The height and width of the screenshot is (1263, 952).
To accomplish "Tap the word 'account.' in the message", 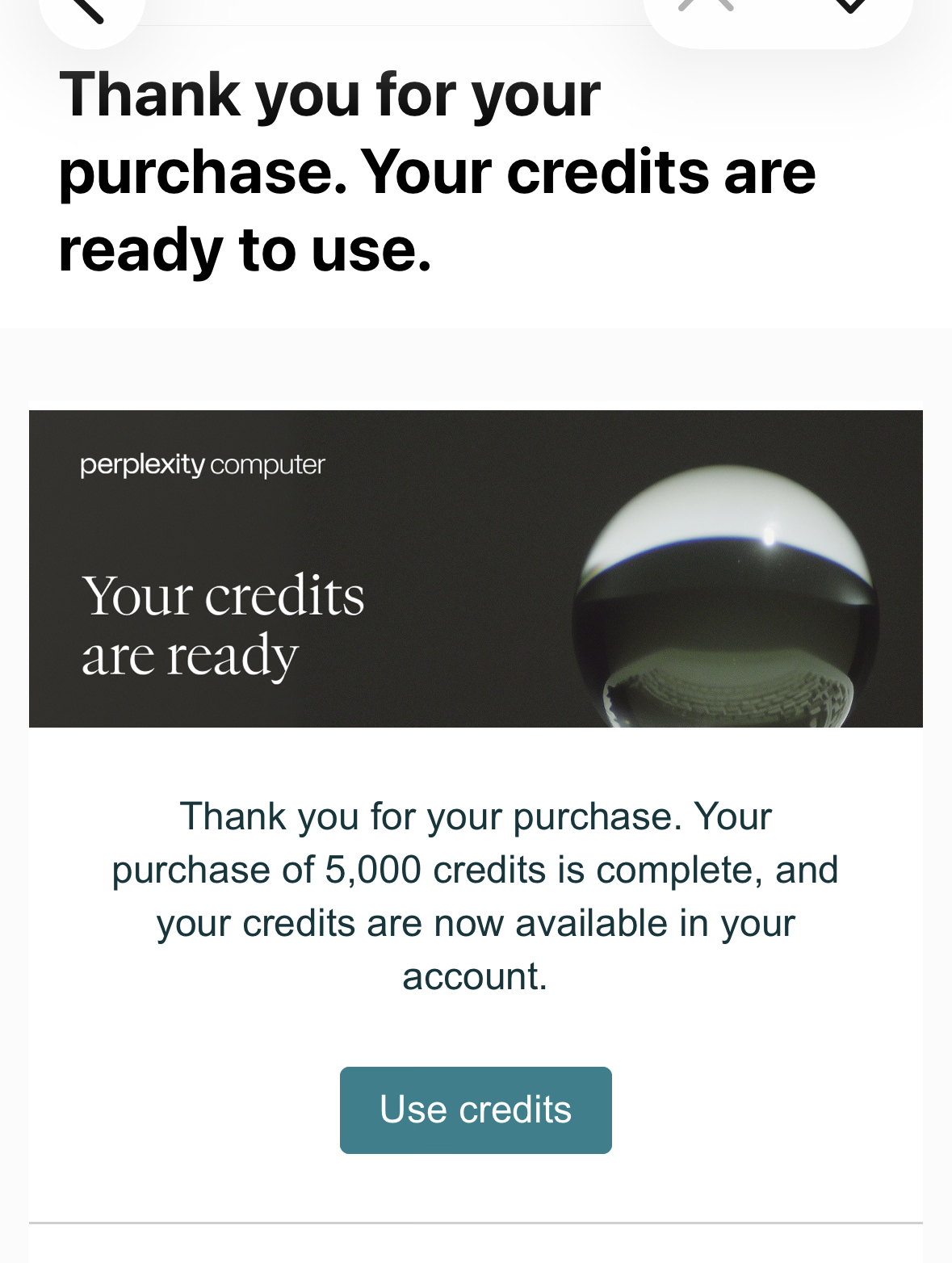I will (475, 976).
